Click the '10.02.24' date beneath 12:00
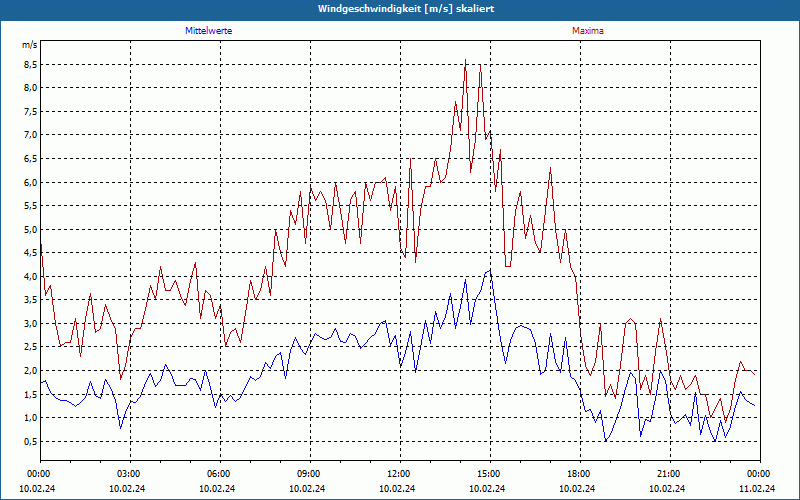 [x=397, y=488]
